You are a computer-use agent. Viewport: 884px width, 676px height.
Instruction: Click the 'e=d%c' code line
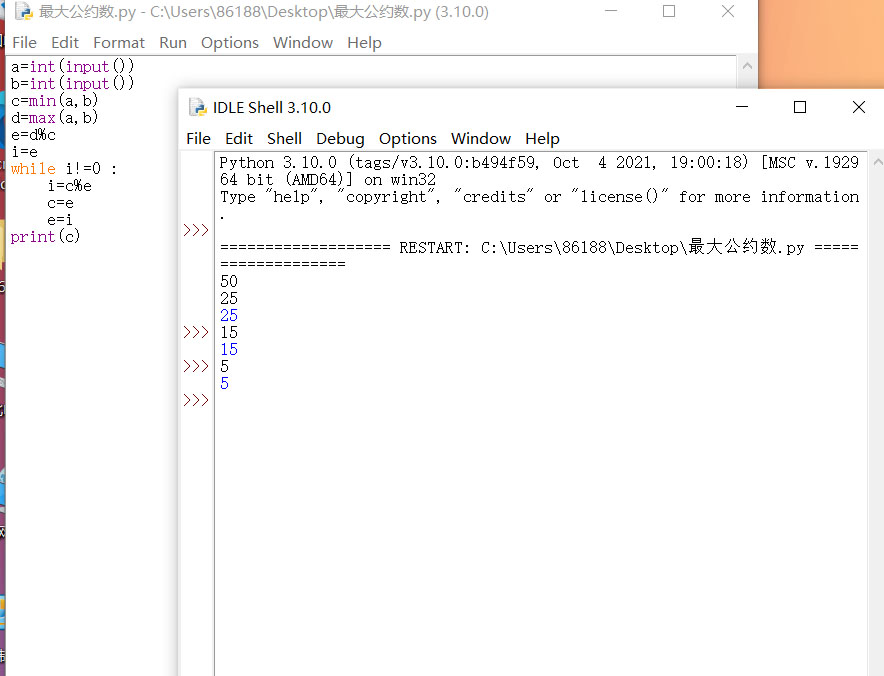point(33,135)
